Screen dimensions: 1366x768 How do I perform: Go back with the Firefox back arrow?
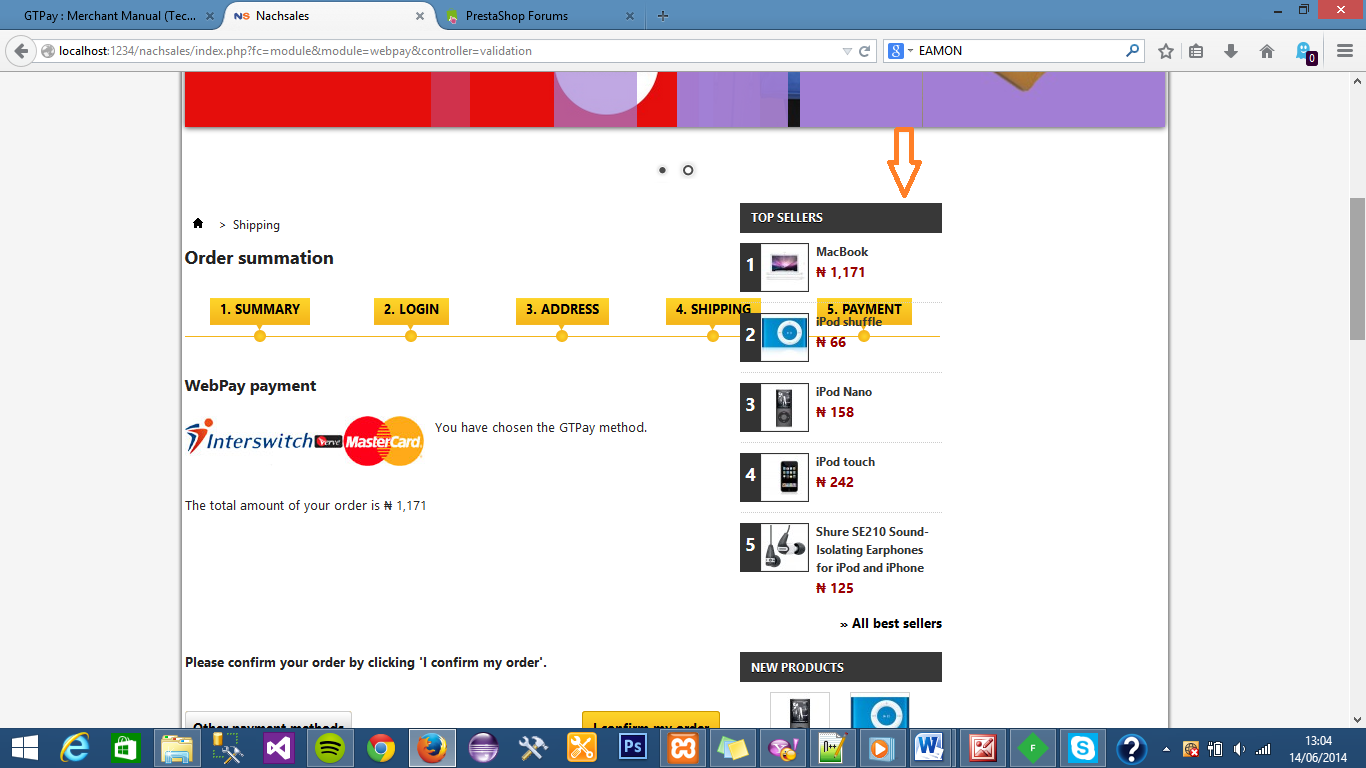pos(22,51)
